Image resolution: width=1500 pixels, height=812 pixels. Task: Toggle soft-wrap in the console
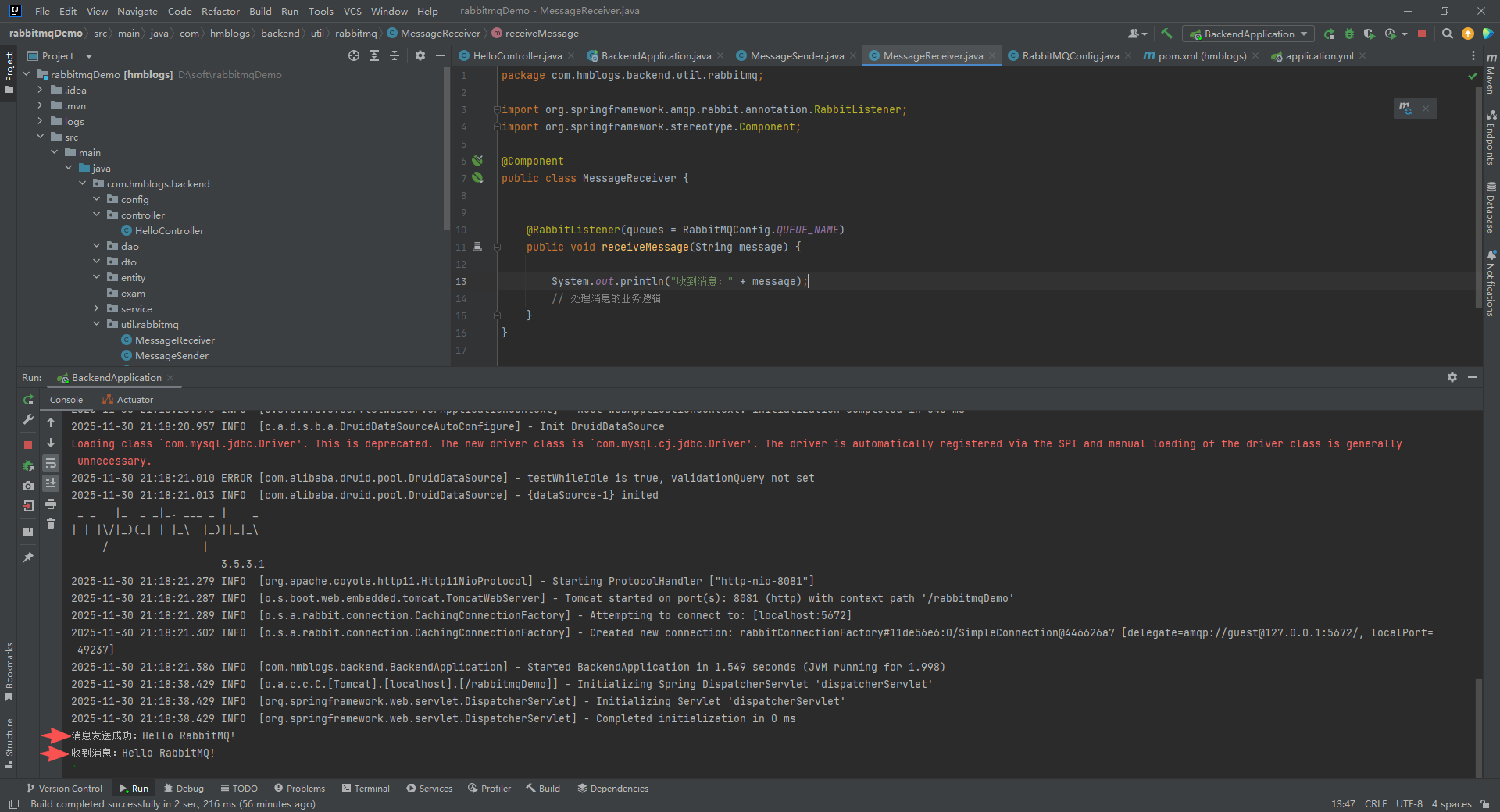[x=51, y=463]
